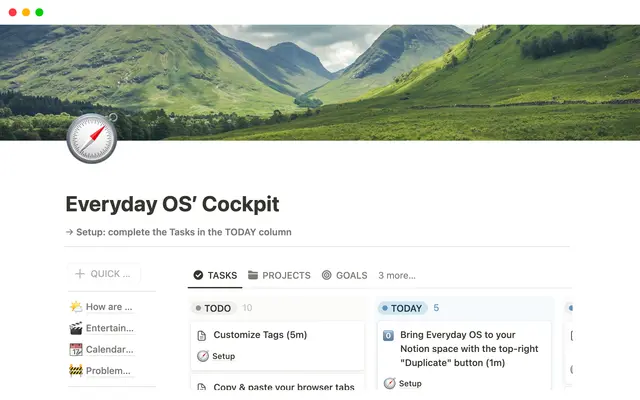Viewport: 640px width, 400px height.
Task: Click the plus icon in QUICK button
Action: pyautogui.click(x=80, y=274)
